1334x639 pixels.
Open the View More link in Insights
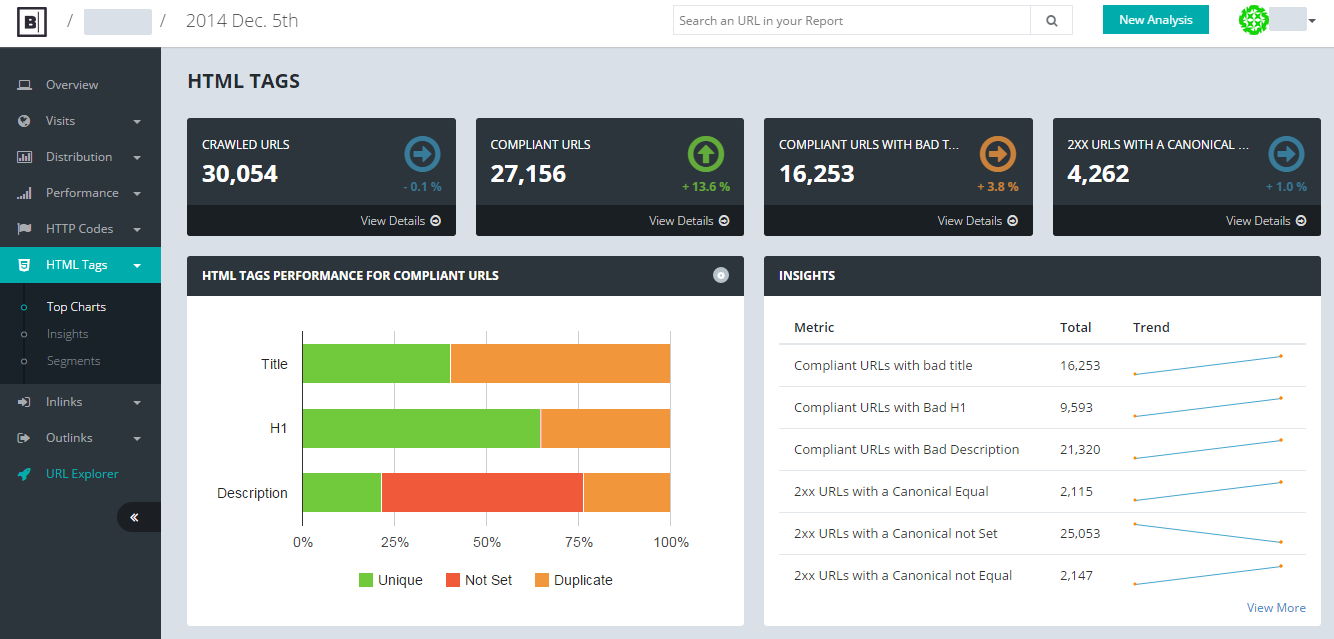(x=1276, y=608)
